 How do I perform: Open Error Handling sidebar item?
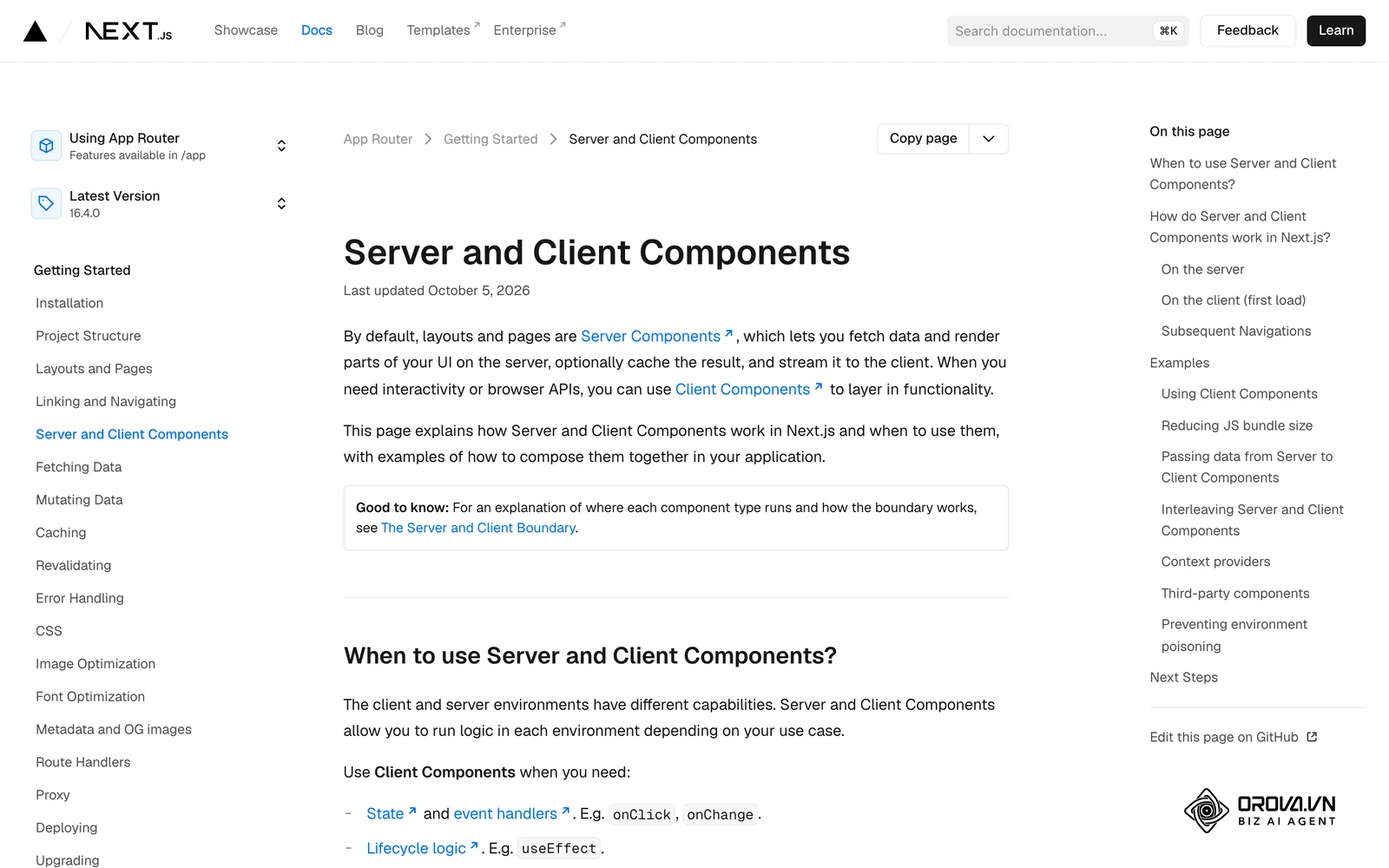tap(80, 598)
